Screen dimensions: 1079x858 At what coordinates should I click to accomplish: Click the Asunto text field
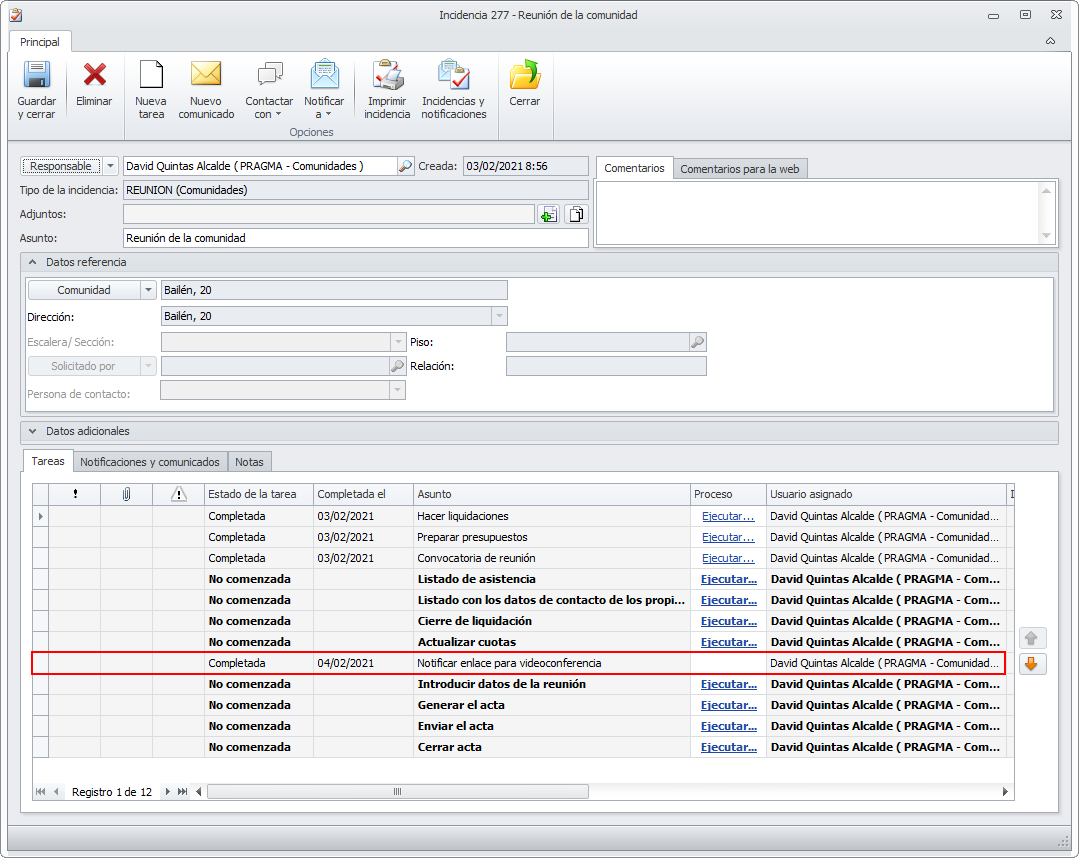coord(355,238)
